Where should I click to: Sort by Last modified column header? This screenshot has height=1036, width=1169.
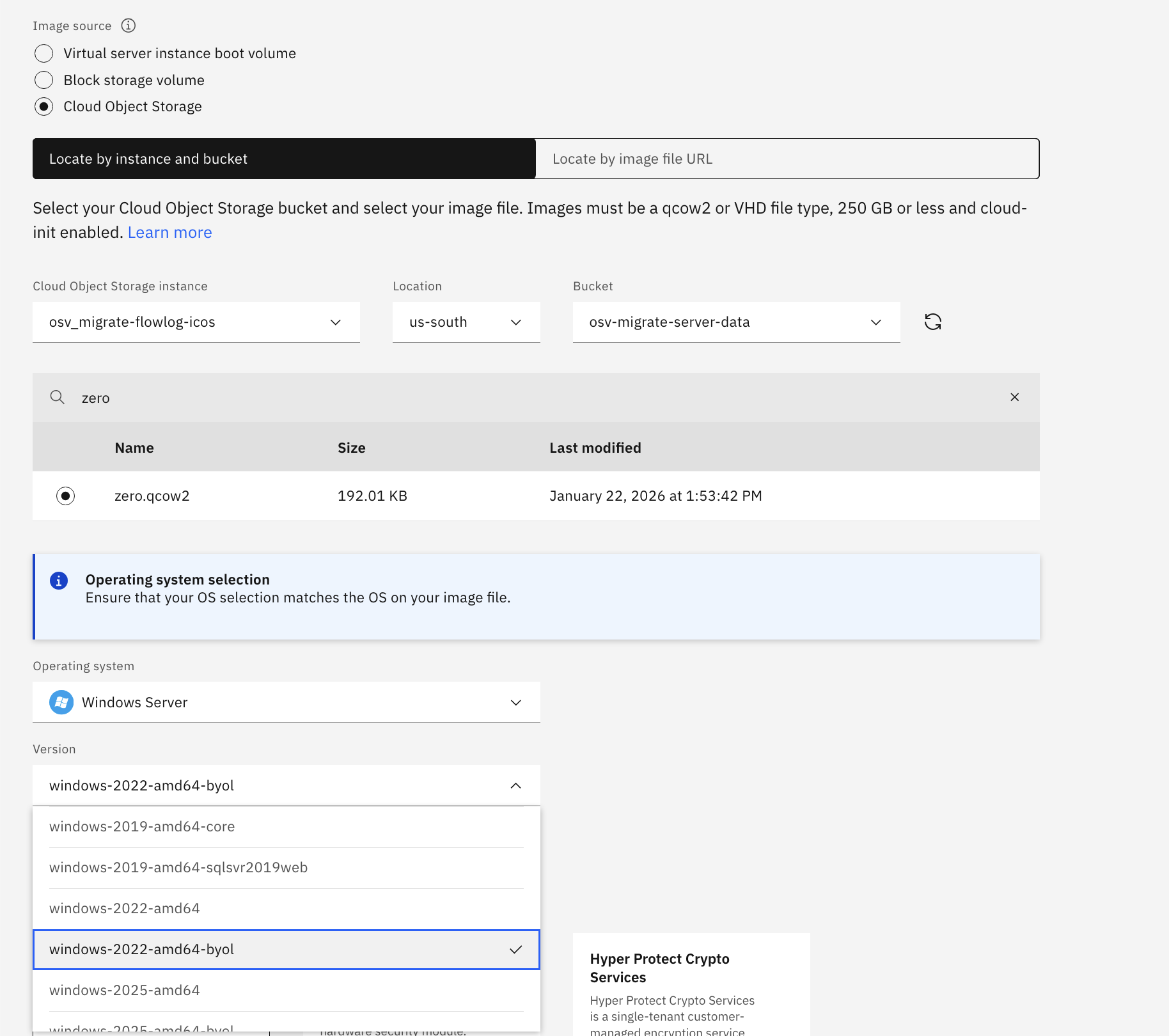pyautogui.click(x=595, y=448)
